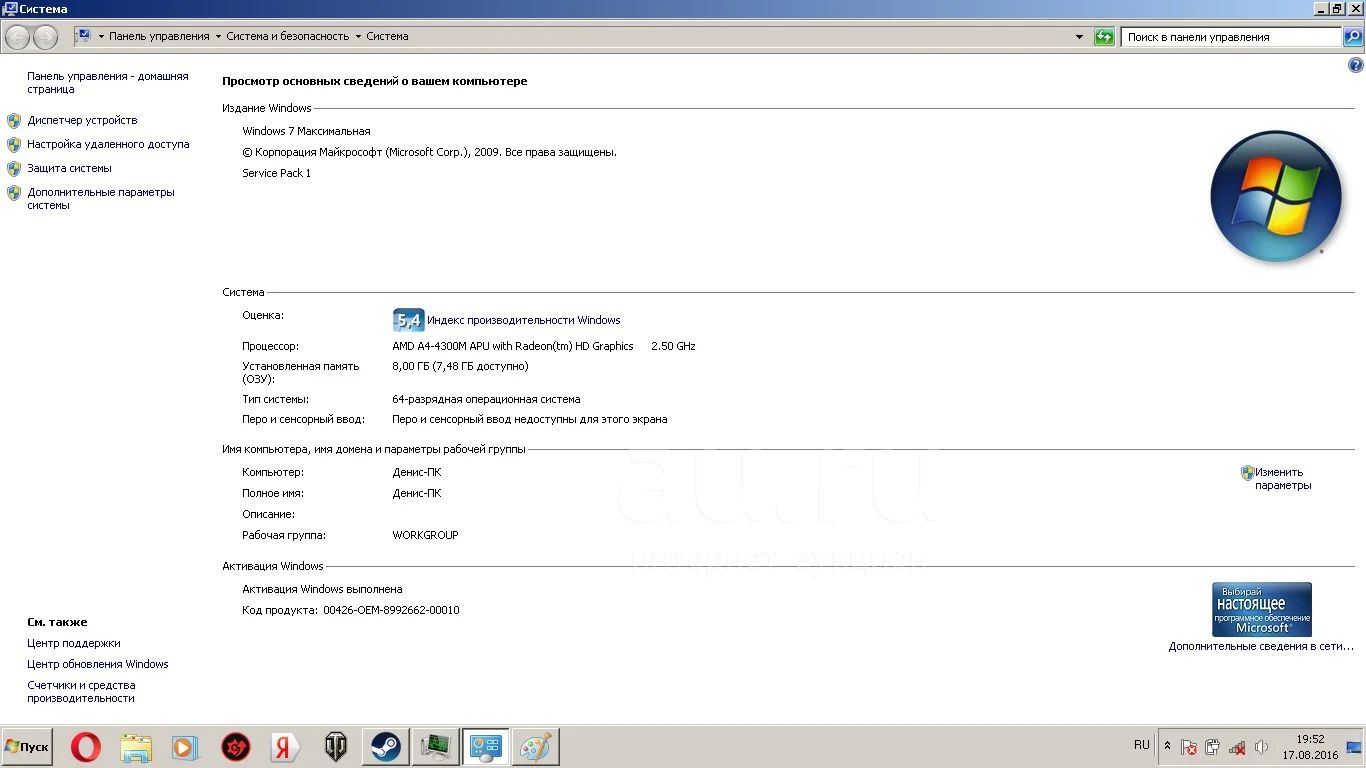Image resolution: width=1366 pixels, height=768 pixels.
Task: Click the Service Pack 1 text
Action: point(276,173)
